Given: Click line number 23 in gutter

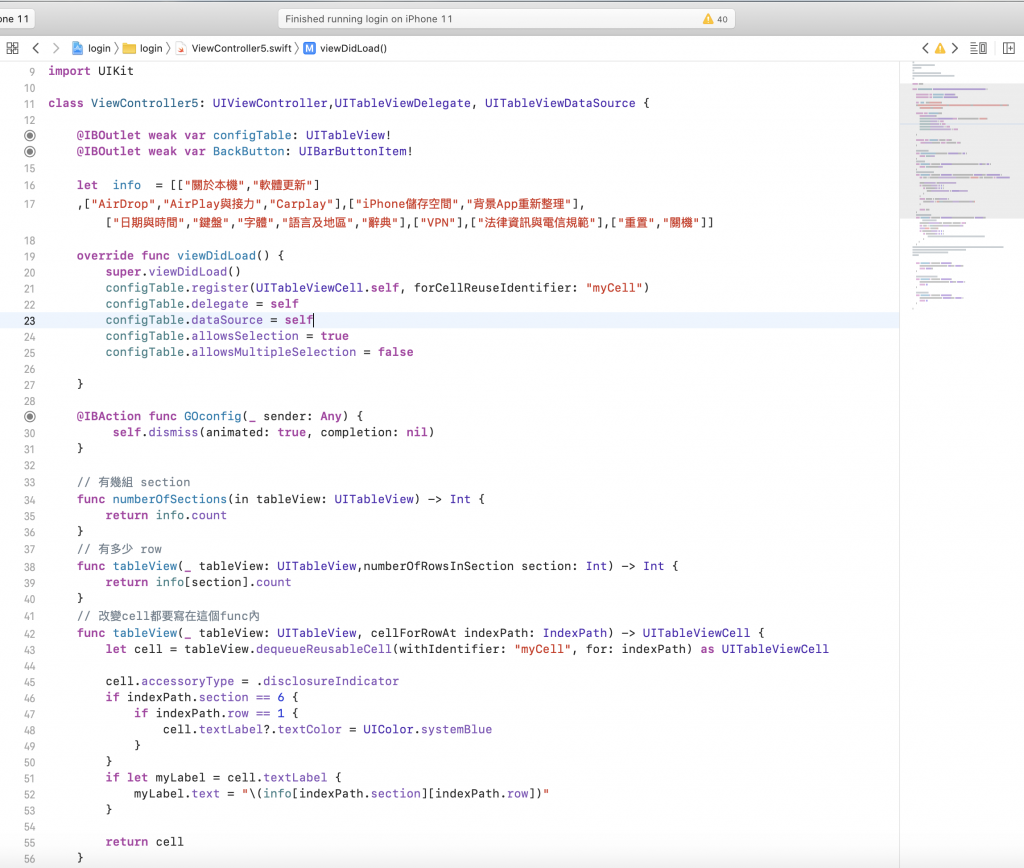Looking at the screenshot, I should (29, 321).
